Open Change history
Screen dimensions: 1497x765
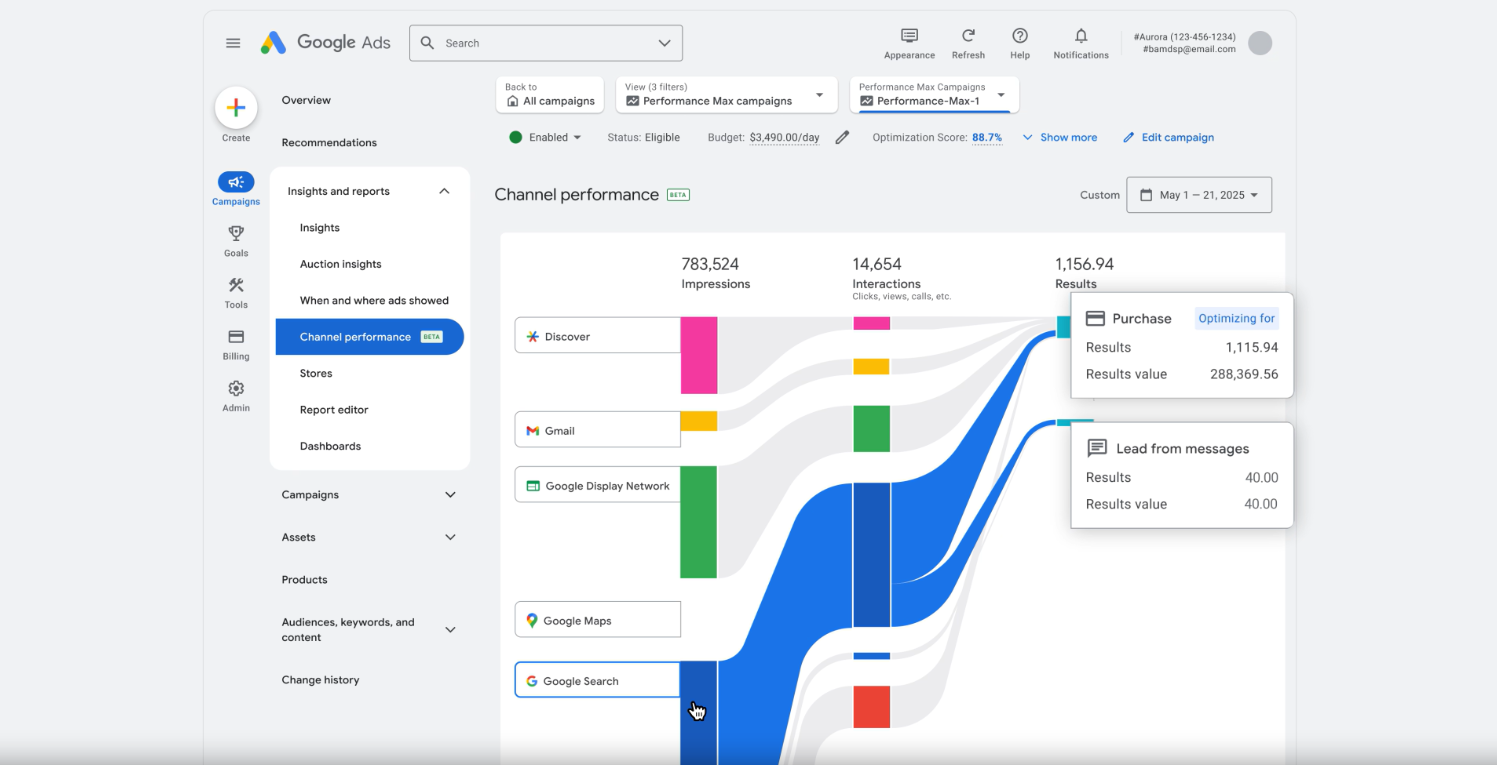tap(320, 680)
